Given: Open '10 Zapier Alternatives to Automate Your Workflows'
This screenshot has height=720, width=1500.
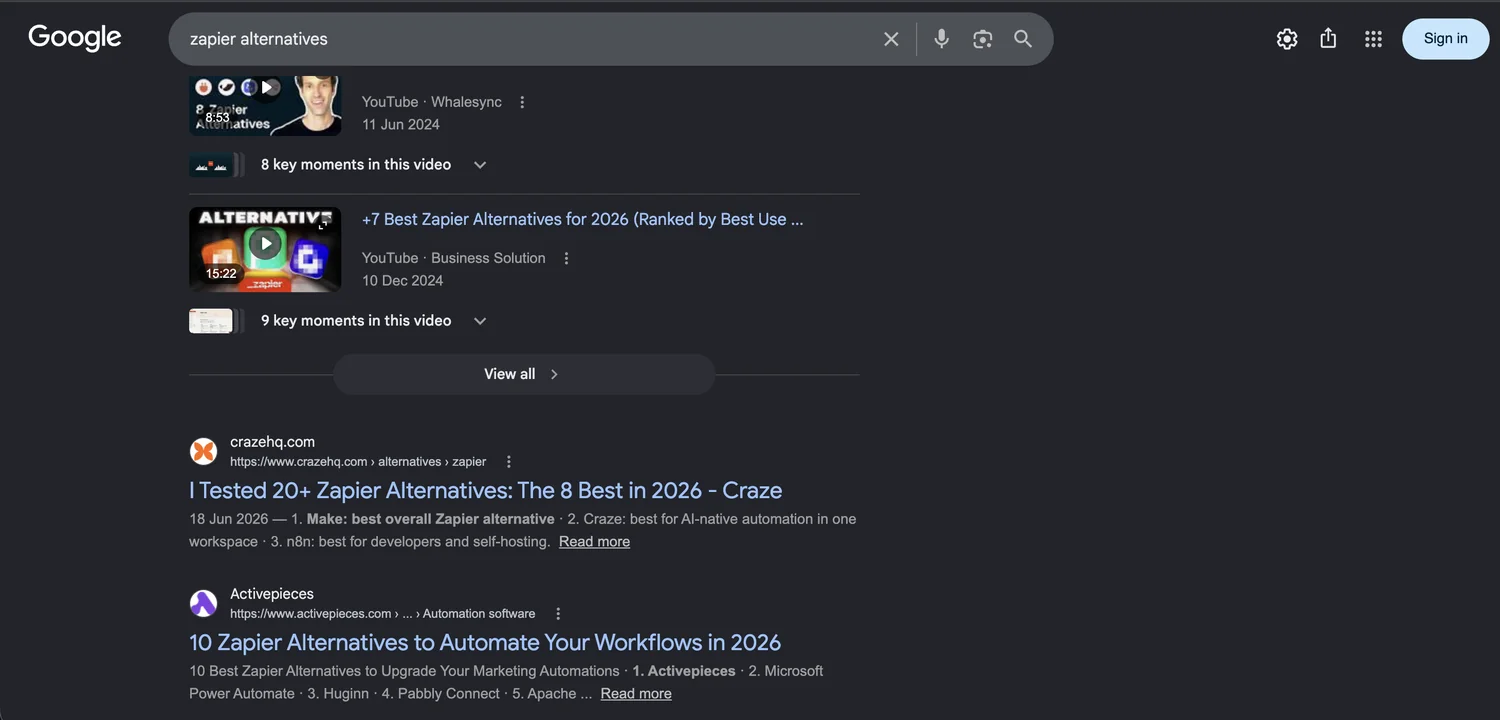Looking at the screenshot, I should (x=485, y=643).
